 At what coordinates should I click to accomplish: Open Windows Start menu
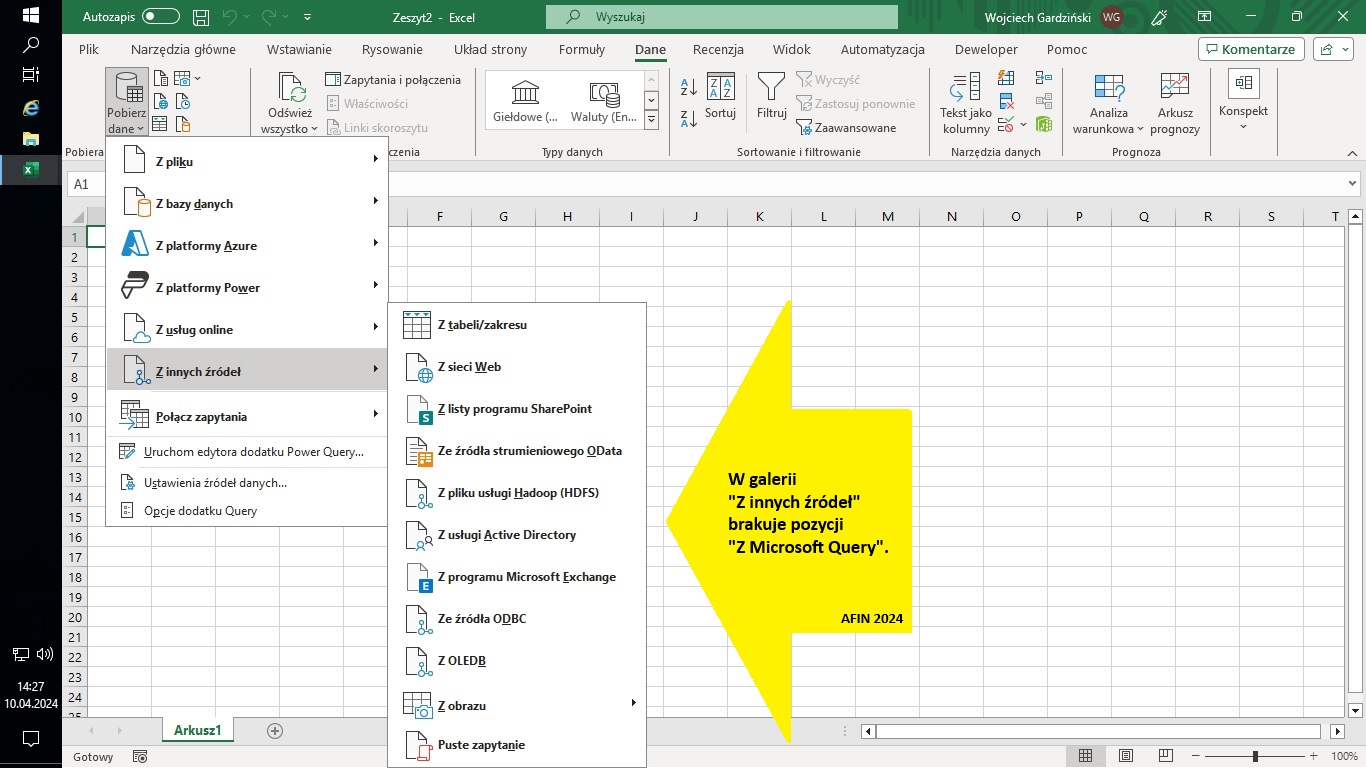pyautogui.click(x=31, y=16)
